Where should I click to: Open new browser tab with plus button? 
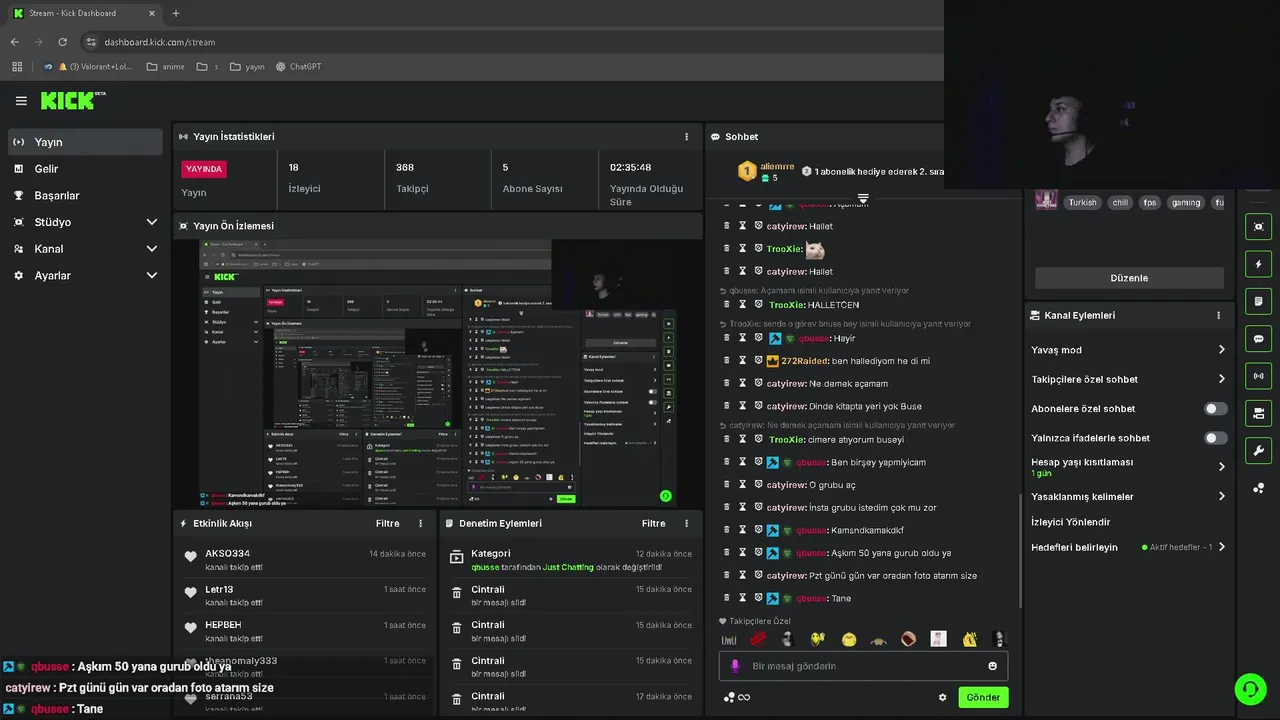click(x=175, y=13)
